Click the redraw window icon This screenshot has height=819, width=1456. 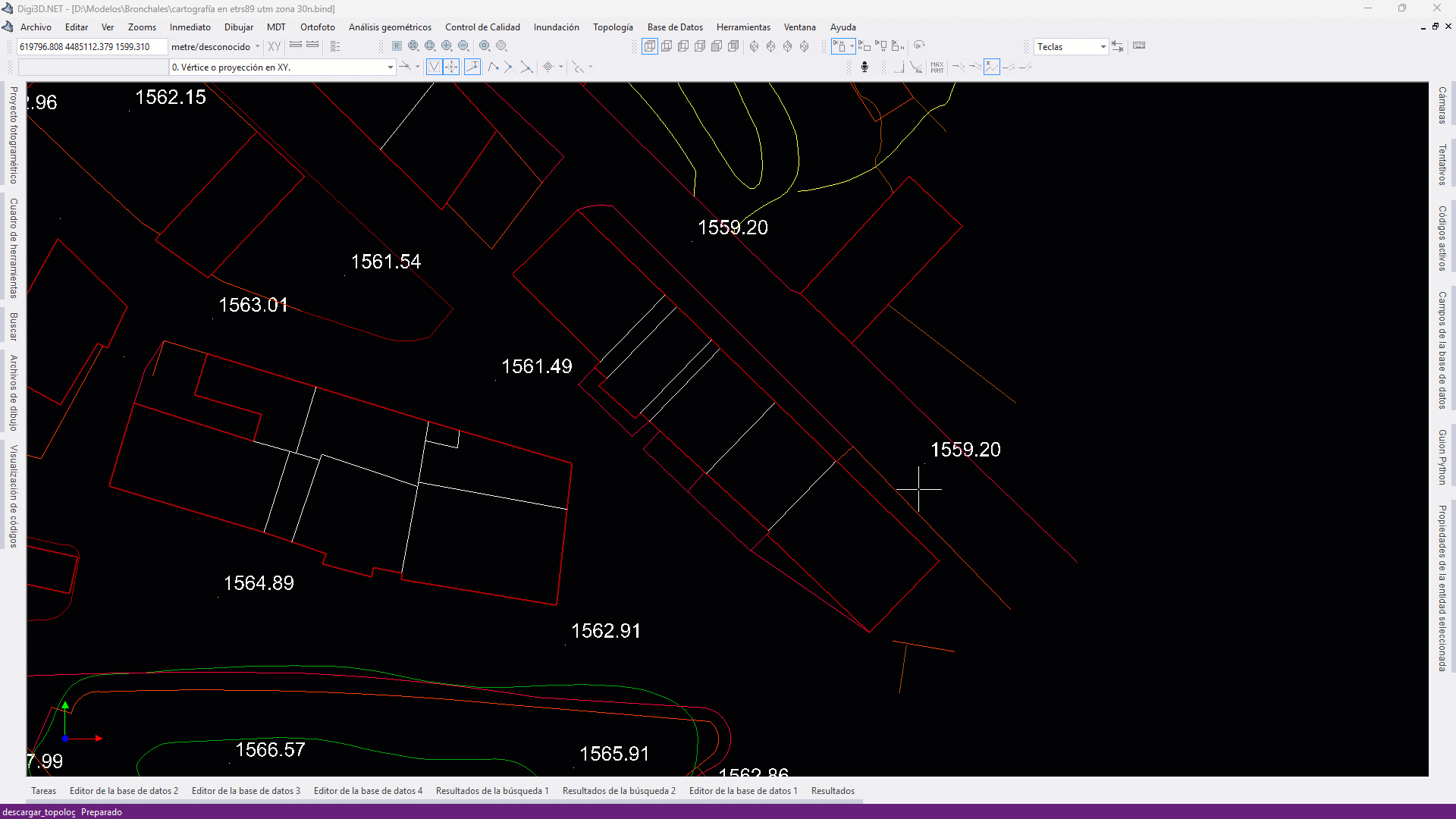pyautogui.click(x=397, y=46)
